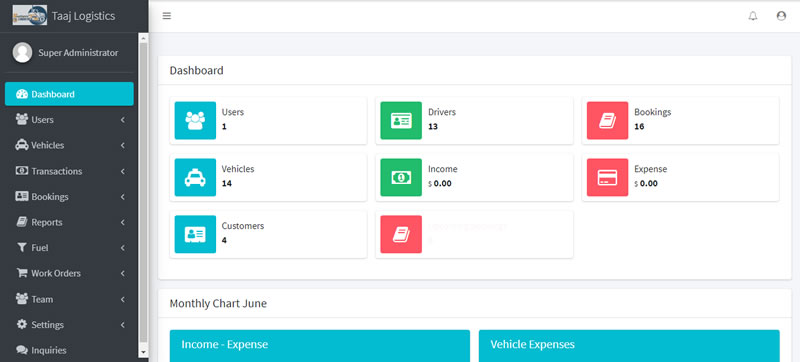This screenshot has height=362, width=800.
Task: Click the green Income money icon
Action: pyautogui.click(x=401, y=177)
